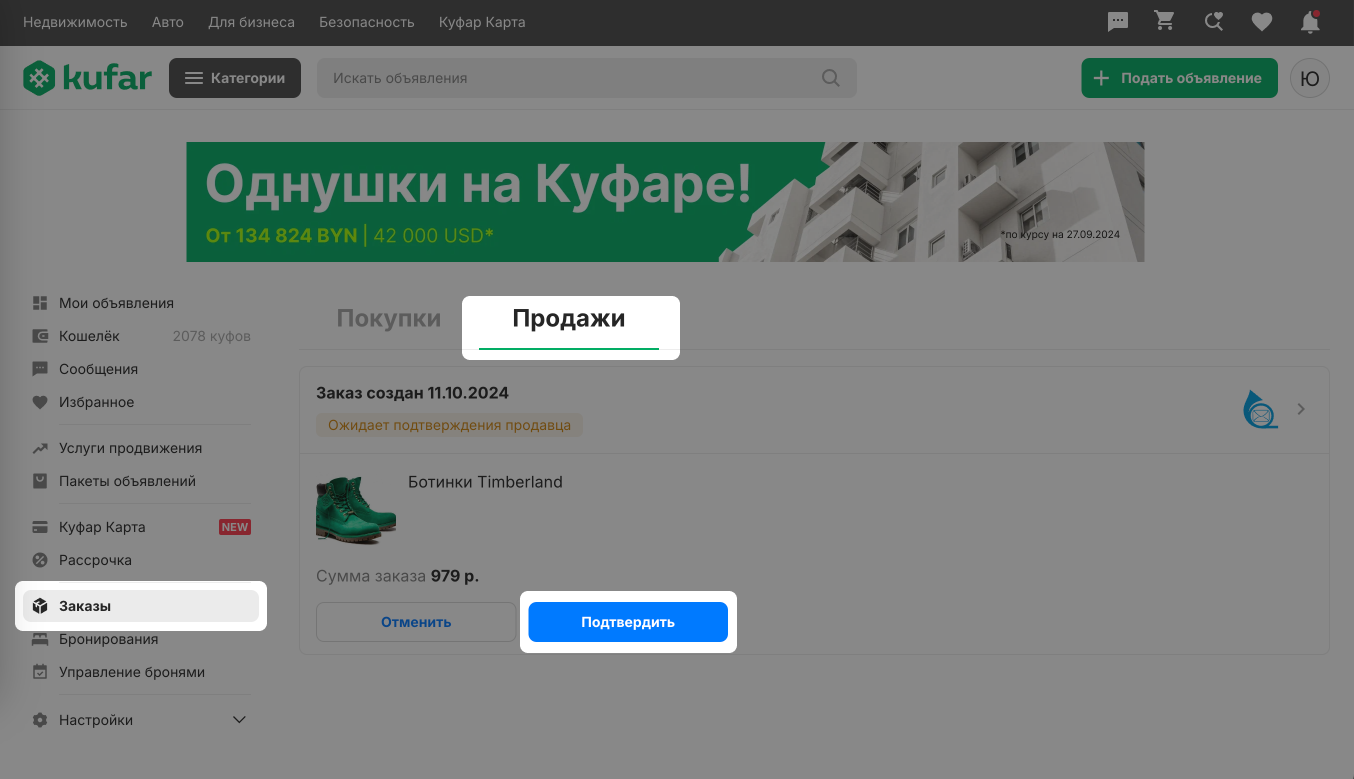
Task: Open Управление бронями sidebar link
Action: [x=132, y=672]
